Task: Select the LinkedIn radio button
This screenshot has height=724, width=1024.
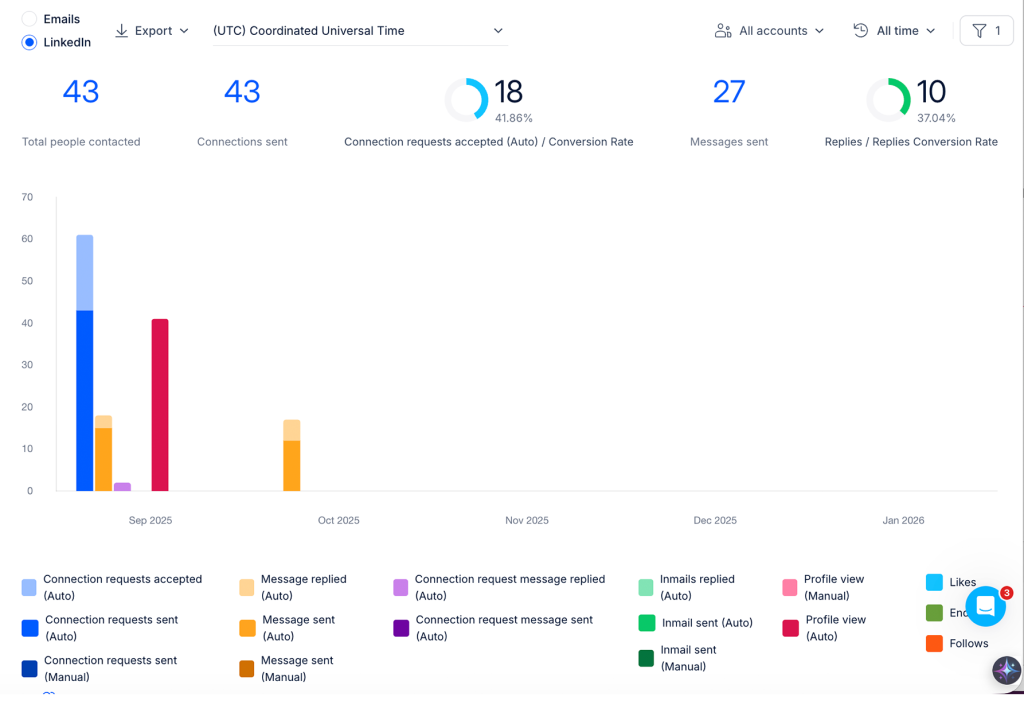Action: tap(29, 42)
